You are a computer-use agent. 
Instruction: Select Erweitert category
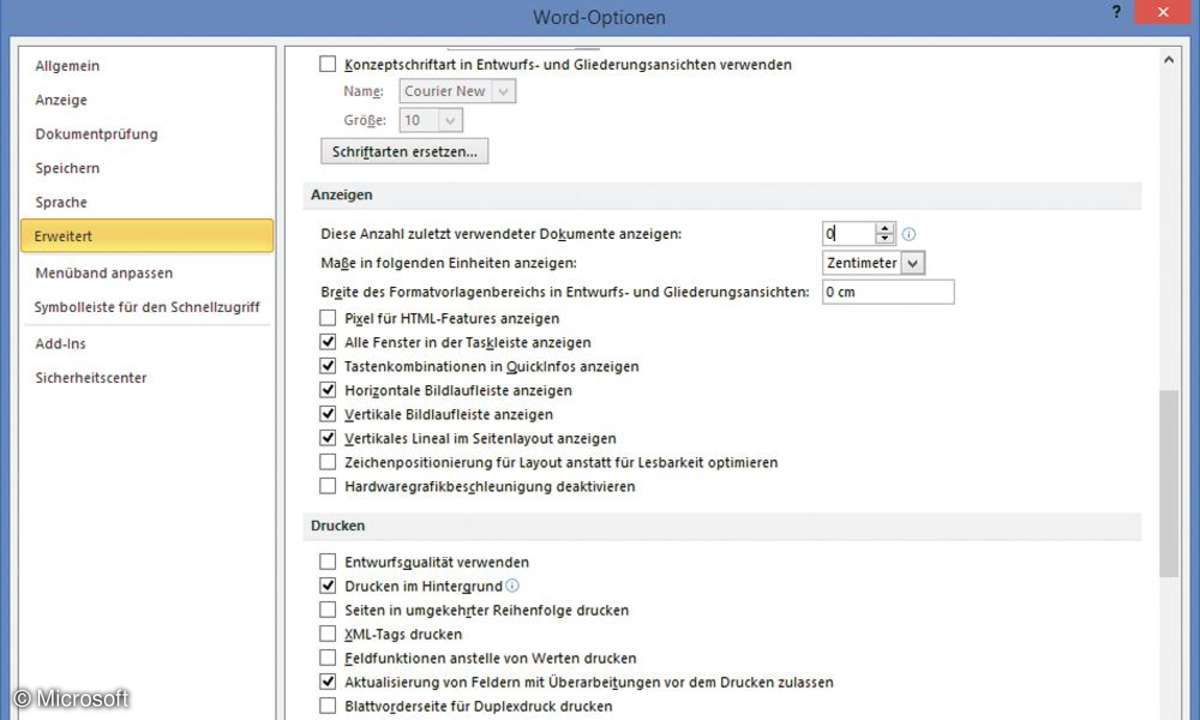(147, 236)
